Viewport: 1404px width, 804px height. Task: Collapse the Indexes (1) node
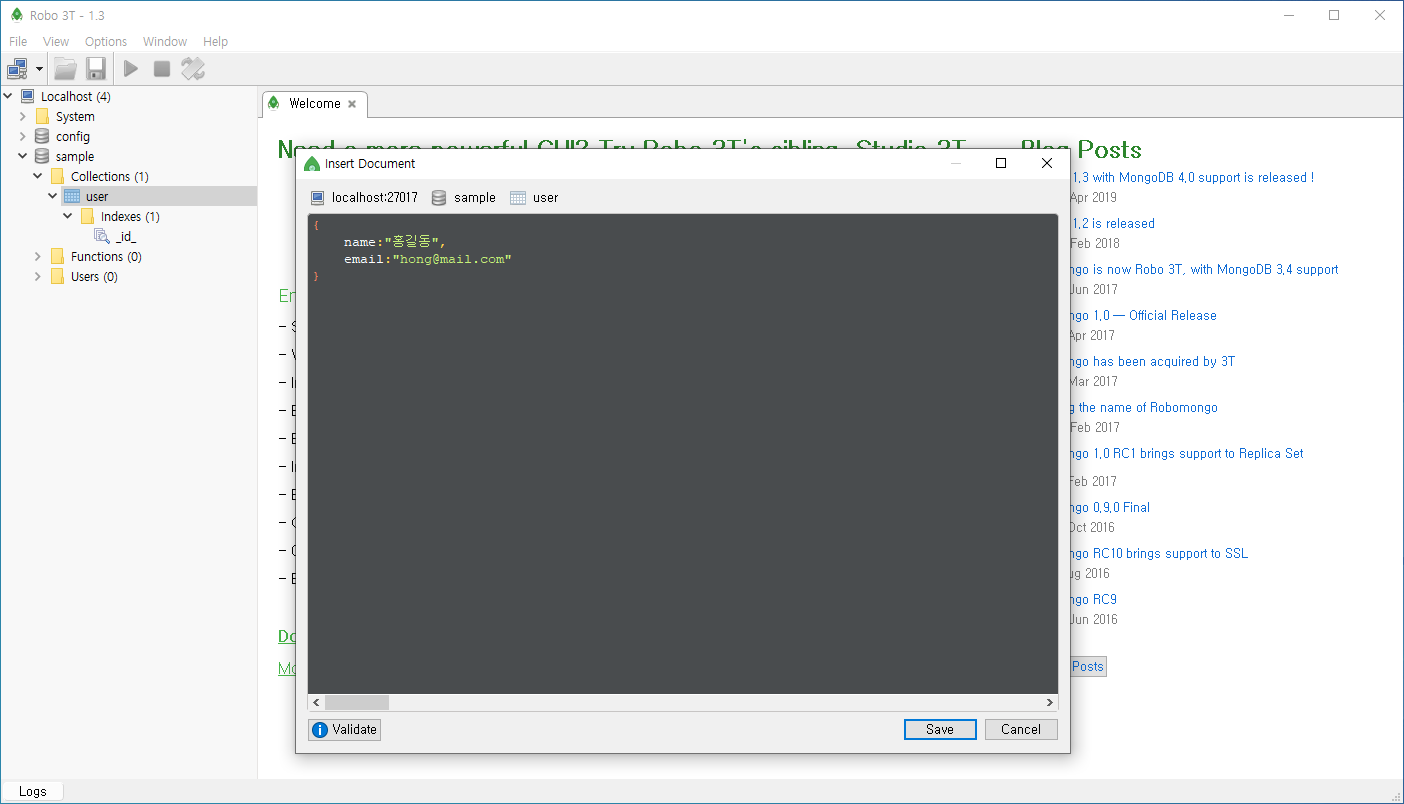[x=68, y=216]
